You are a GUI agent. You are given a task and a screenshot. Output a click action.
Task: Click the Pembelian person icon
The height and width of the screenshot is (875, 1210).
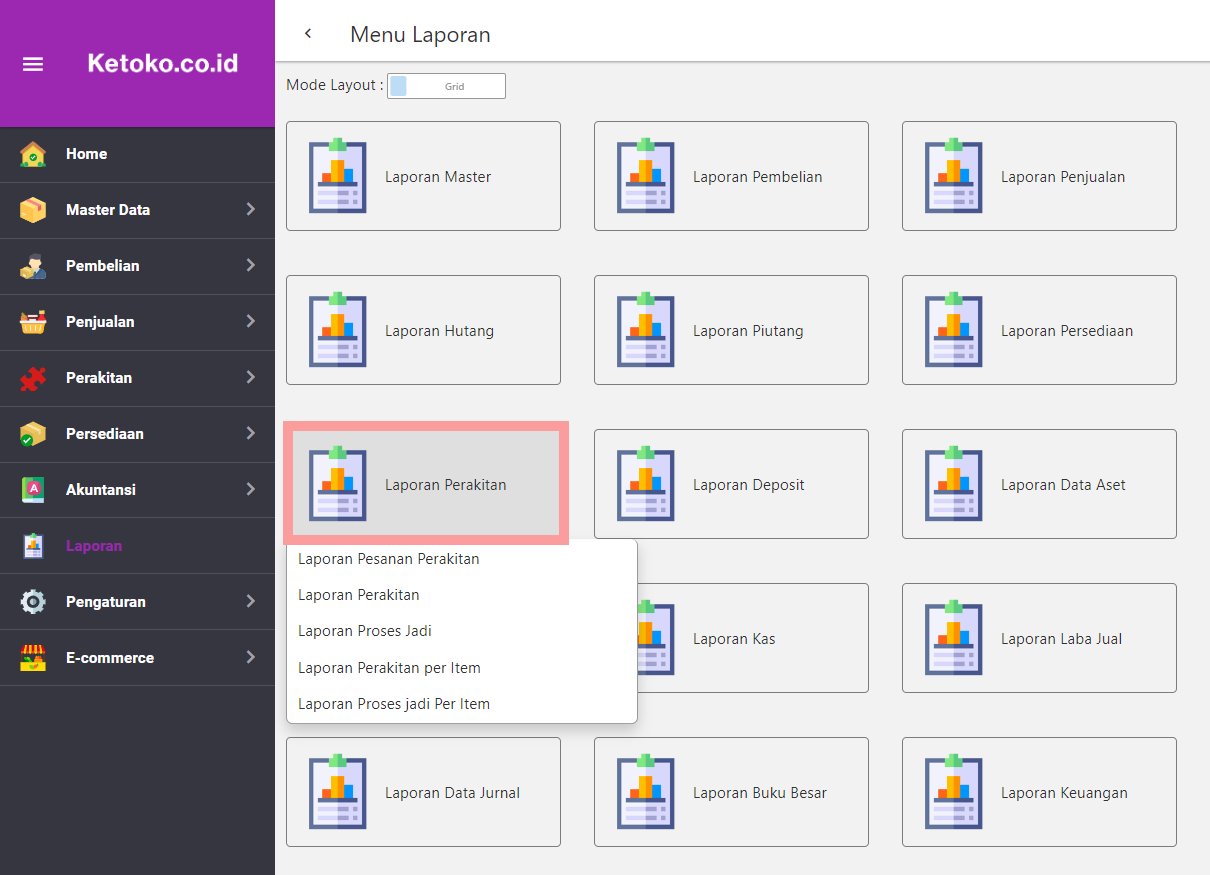[33, 266]
